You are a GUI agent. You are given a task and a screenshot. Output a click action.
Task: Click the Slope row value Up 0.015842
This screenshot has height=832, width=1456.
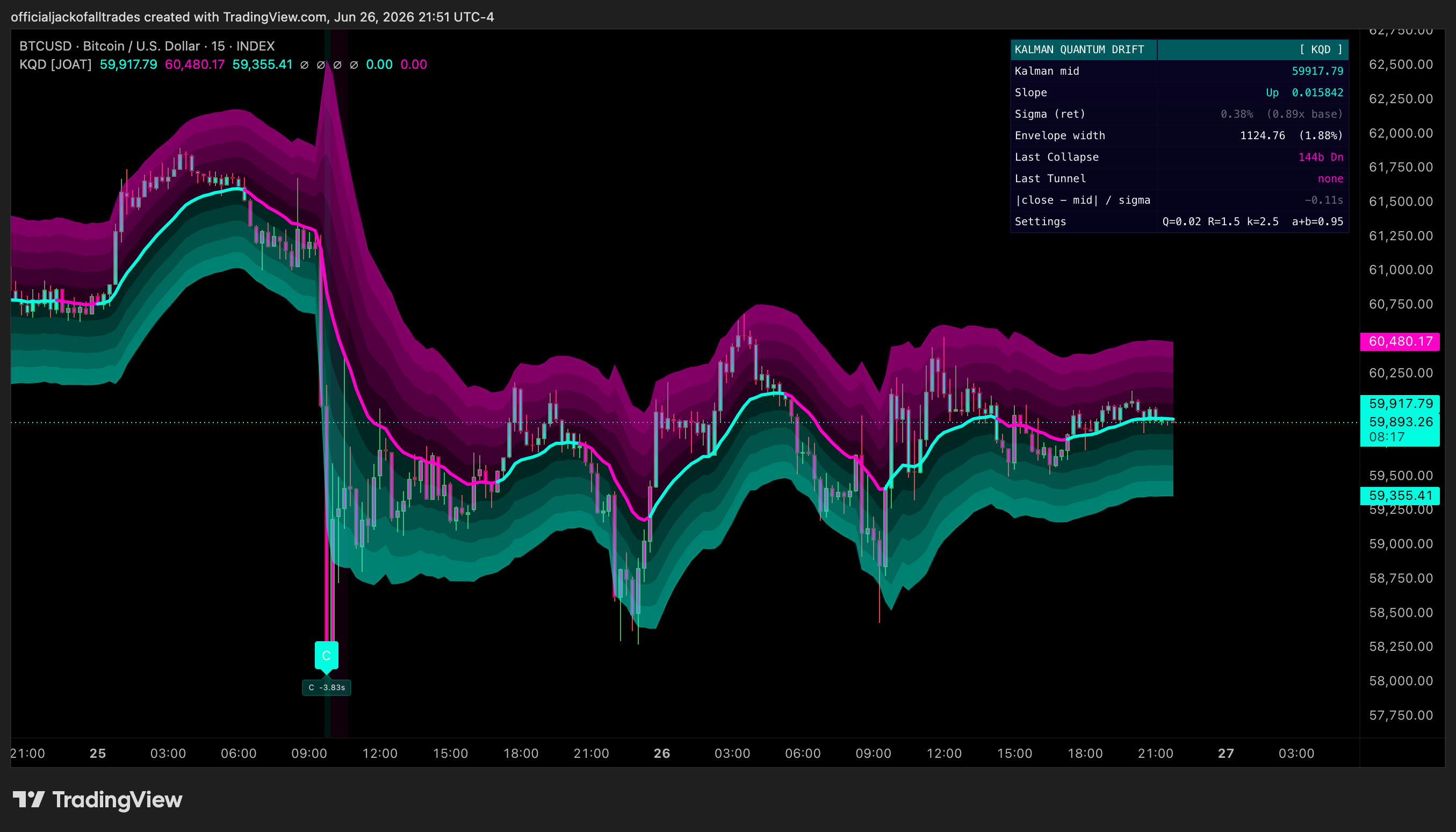(x=1304, y=92)
